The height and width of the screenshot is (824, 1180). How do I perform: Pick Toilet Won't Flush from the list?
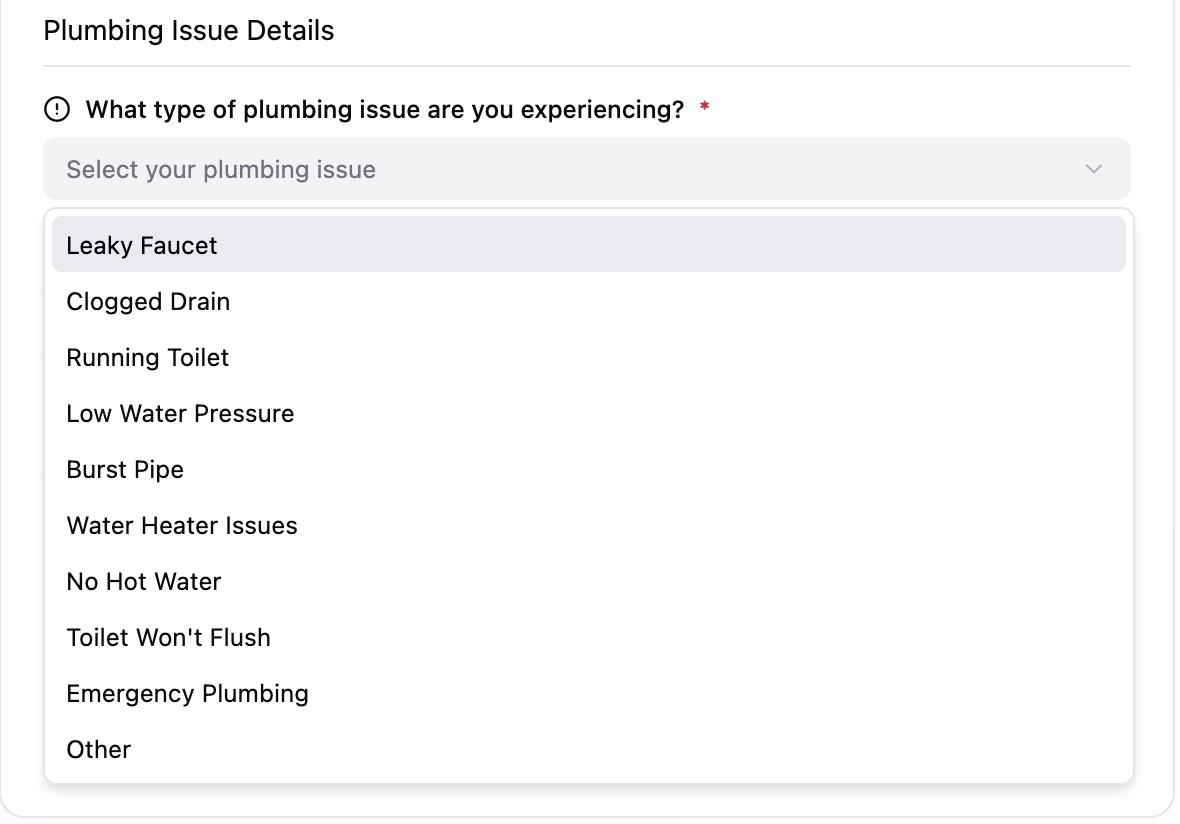168,637
